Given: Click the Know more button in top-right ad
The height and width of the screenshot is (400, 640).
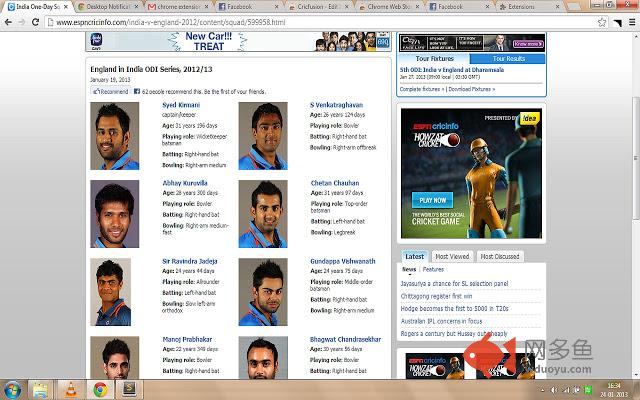Looking at the screenshot, I should point(528,44).
